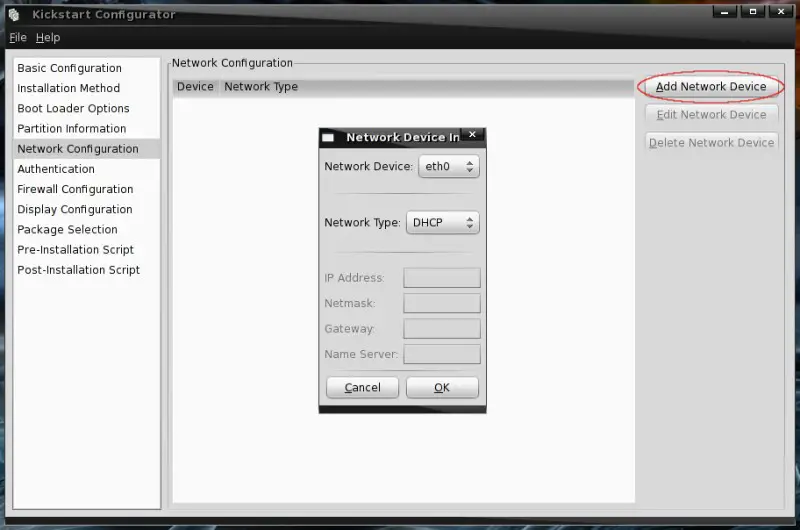The height and width of the screenshot is (530, 800).
Task: Open the Network Device eth0 dropdown
Action: point(449,166)
